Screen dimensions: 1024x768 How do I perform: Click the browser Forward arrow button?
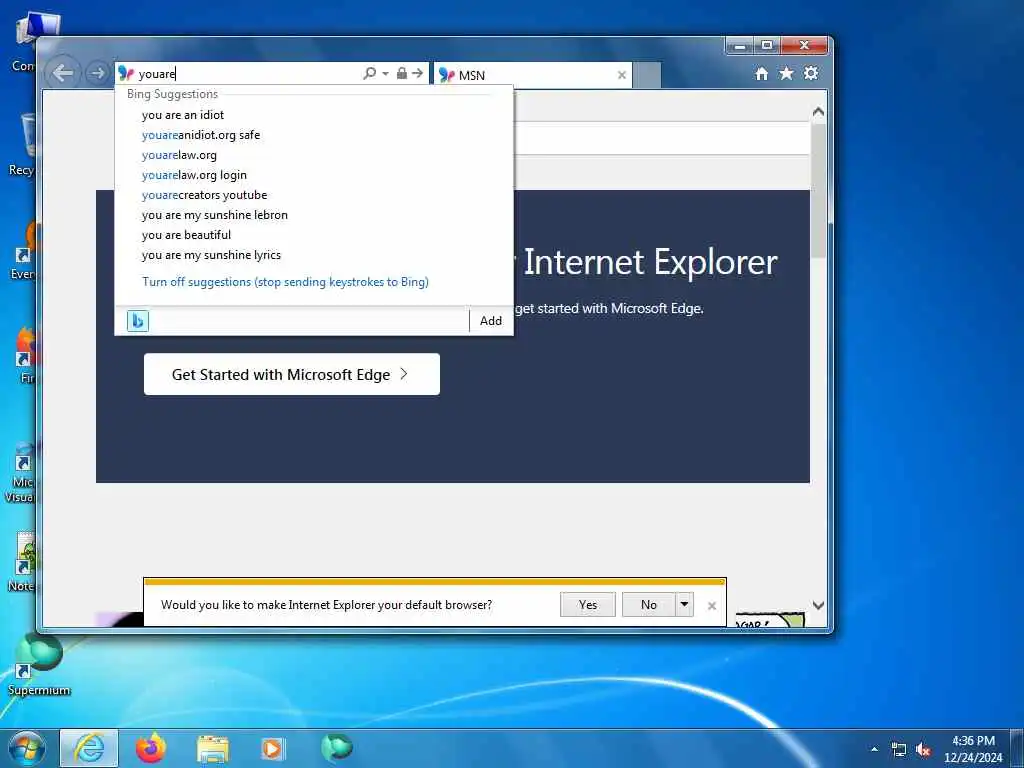pyautogui.click(x=97, y=73)
